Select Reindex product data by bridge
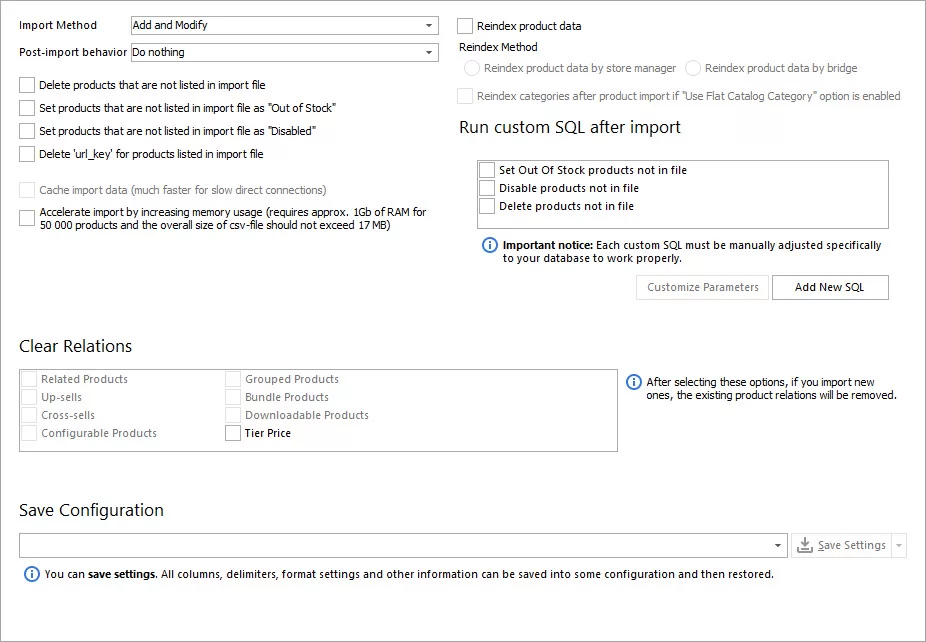 [693, 68]
